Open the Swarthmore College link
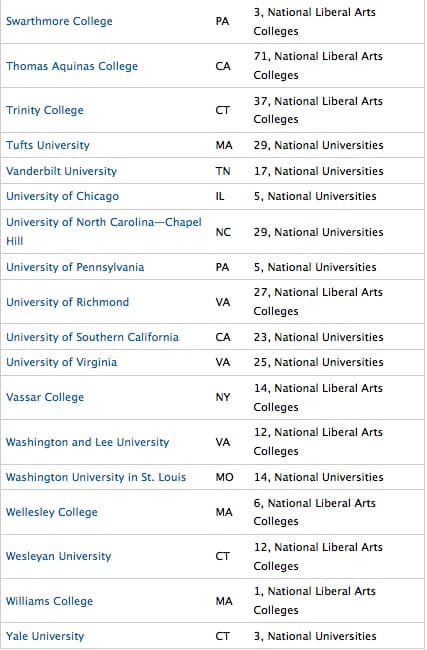427x650 pixels. pyautogui.click(x=59, y=21)
